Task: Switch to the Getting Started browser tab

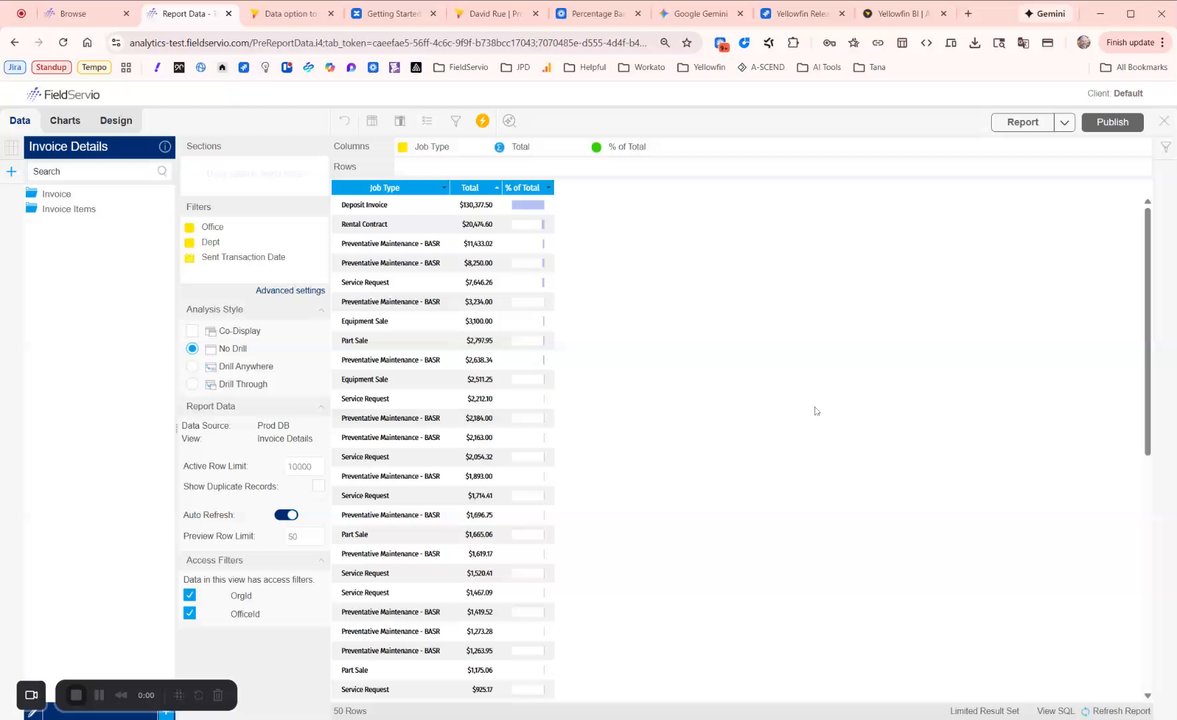Action: [x=393, y=14]
